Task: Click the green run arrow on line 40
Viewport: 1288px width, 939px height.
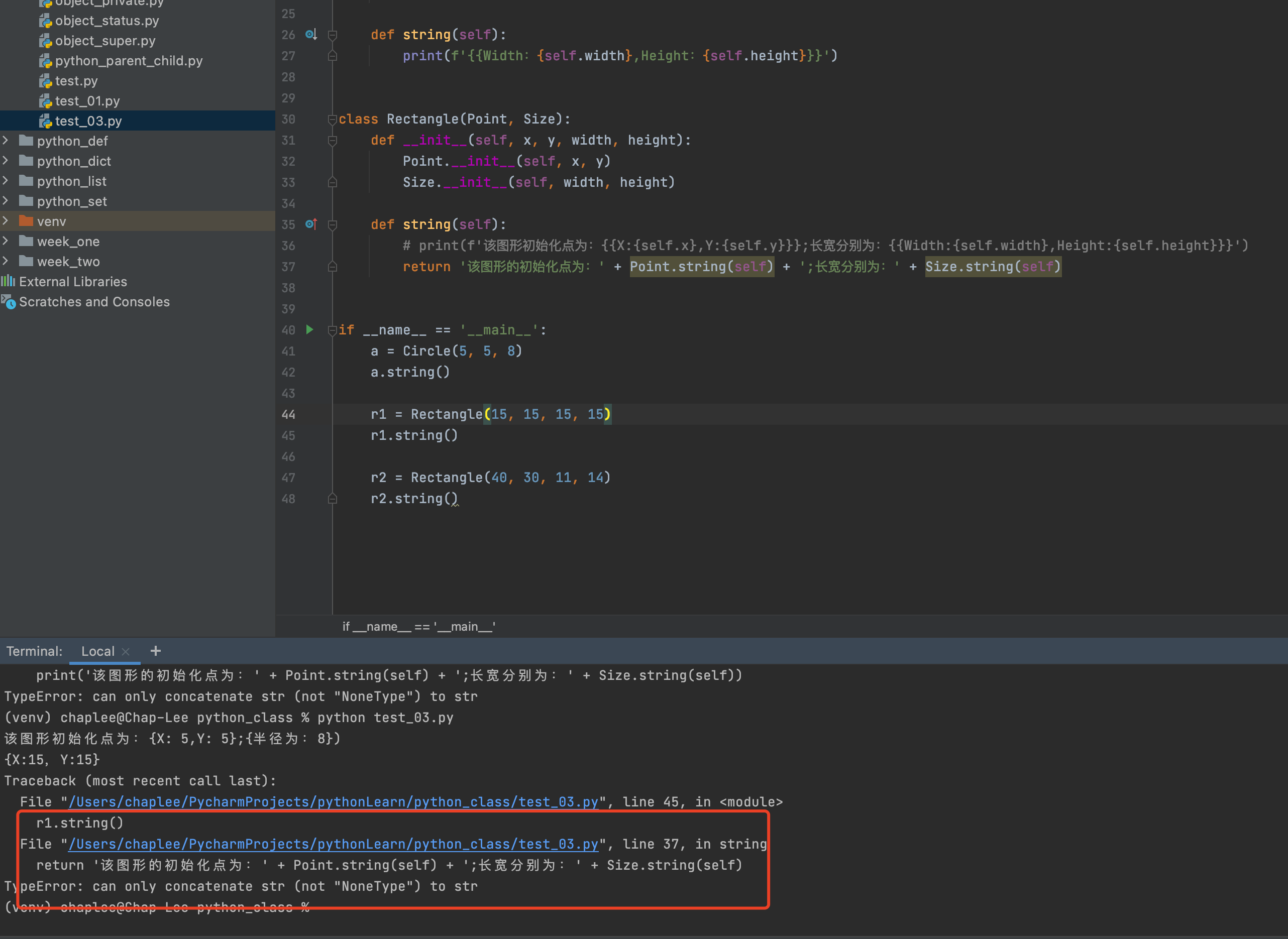Action: pyautogui.click(x=310, y=330)
